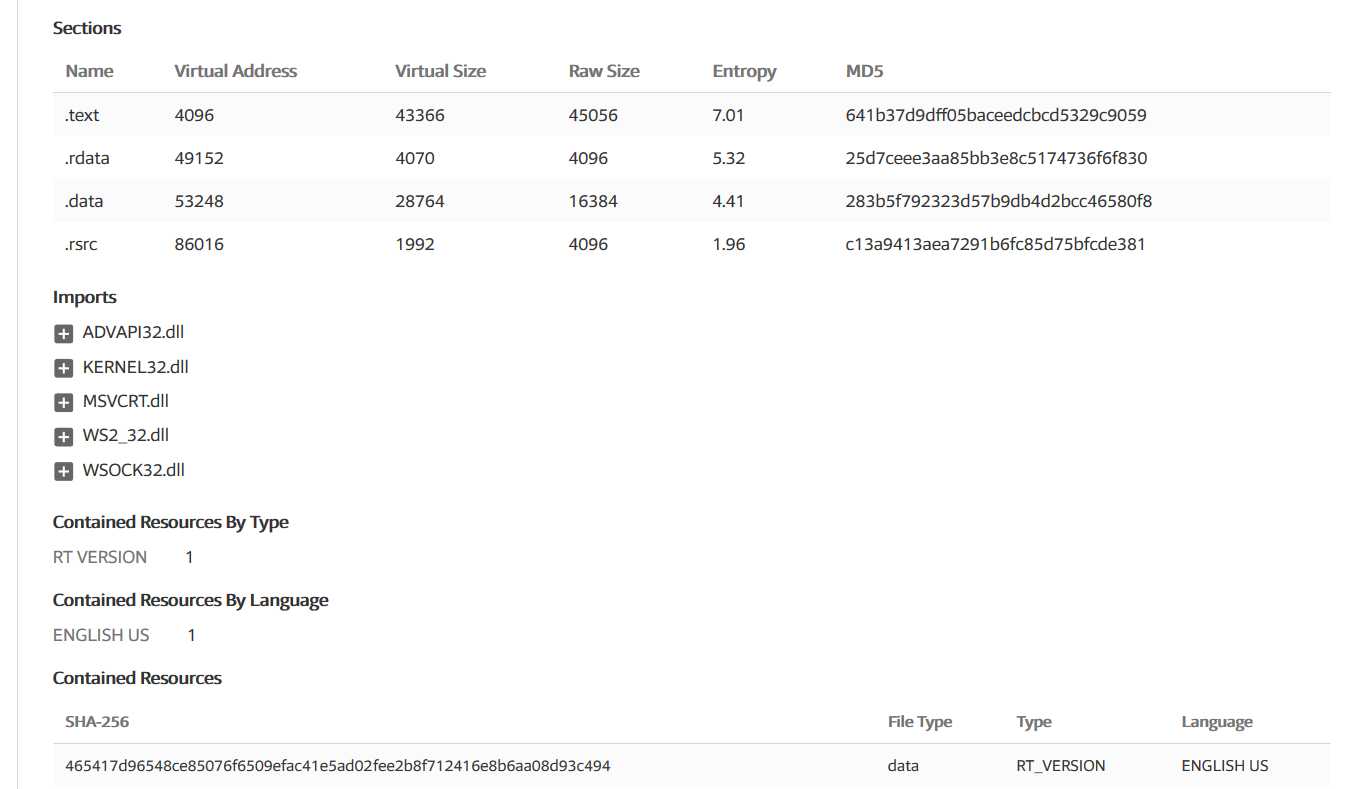Click the Language column header
This screenshot has width=1356, height=789.
click(1217, 722)
